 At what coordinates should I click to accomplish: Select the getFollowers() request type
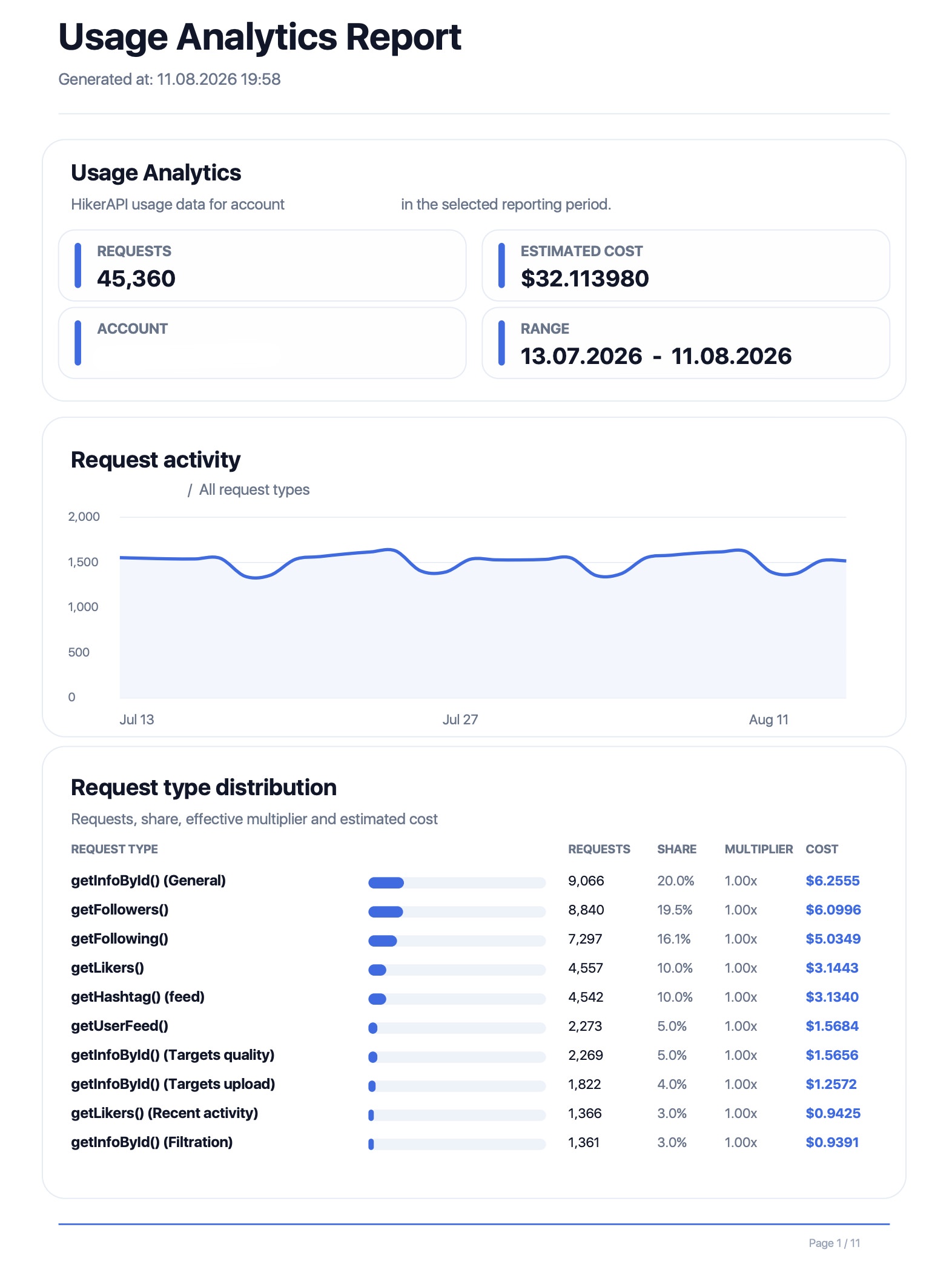120,910
